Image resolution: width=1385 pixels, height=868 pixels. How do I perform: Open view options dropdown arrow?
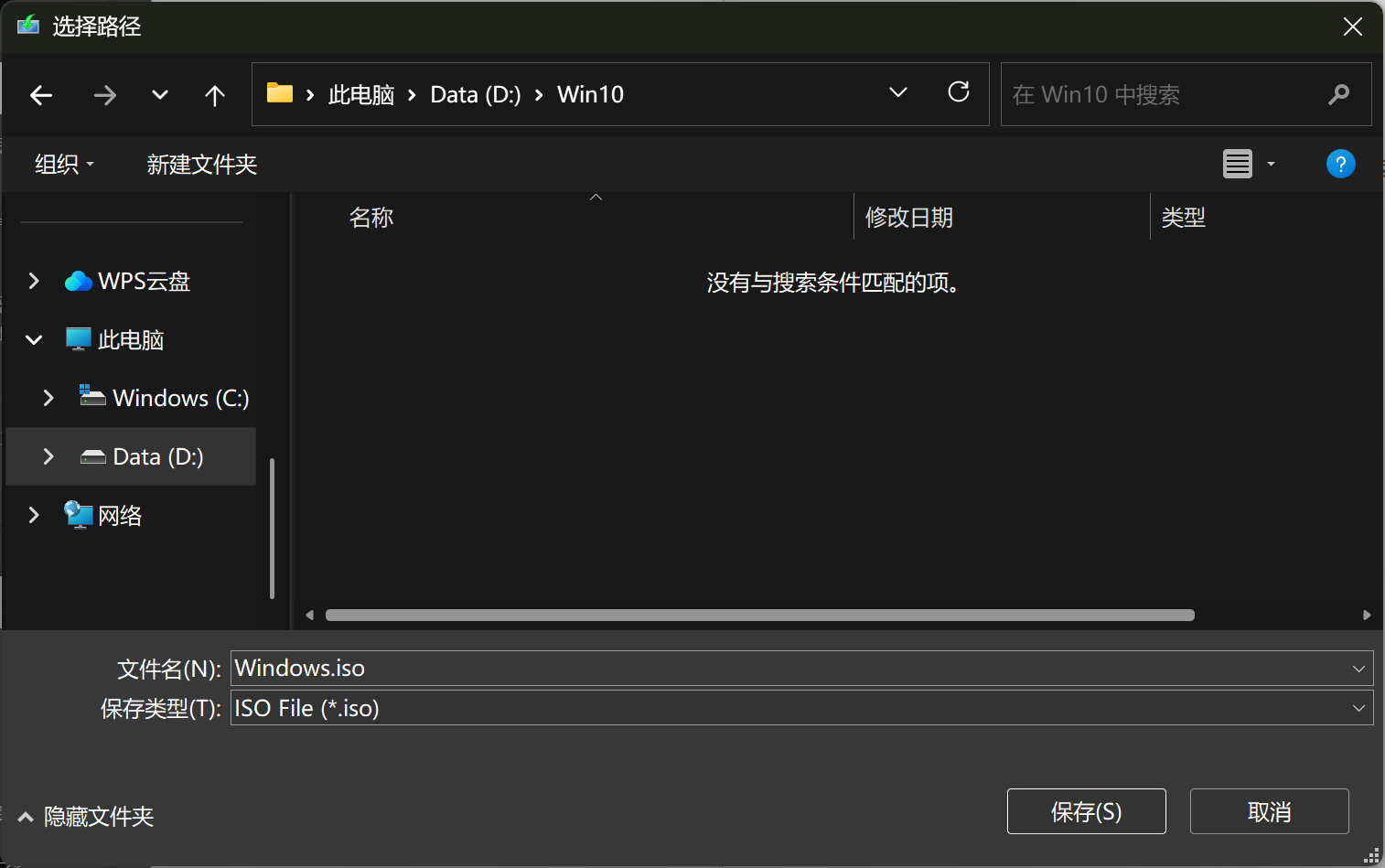[x=1271, y=165]
